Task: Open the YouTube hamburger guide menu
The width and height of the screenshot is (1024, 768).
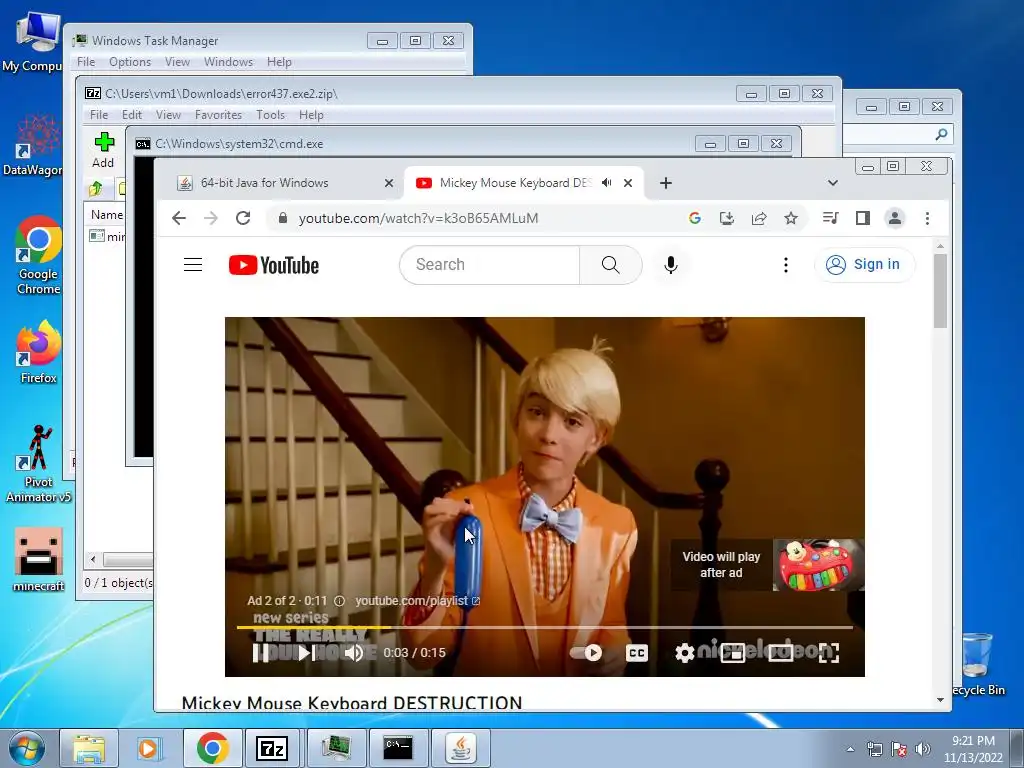Action: [193, 264]
